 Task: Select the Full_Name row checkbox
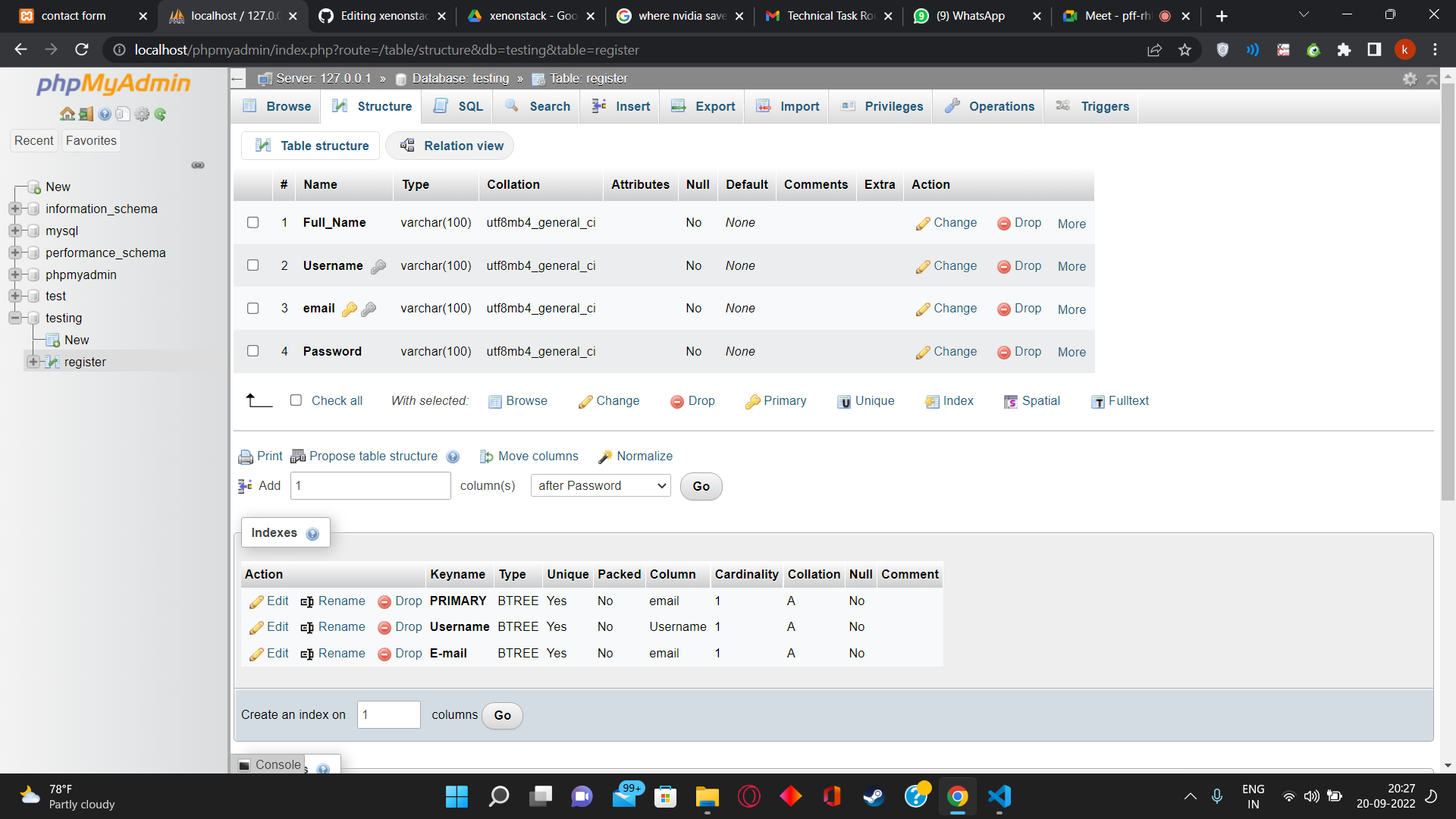pyautogui.click(x=253, y=222)
